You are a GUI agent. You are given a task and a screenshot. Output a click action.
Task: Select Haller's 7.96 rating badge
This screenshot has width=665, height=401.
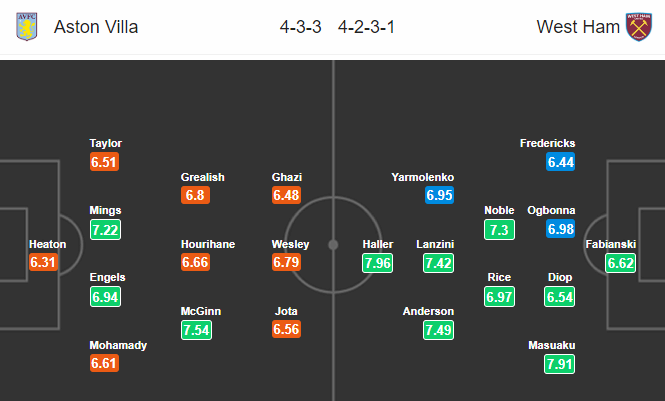click(377, 263)
